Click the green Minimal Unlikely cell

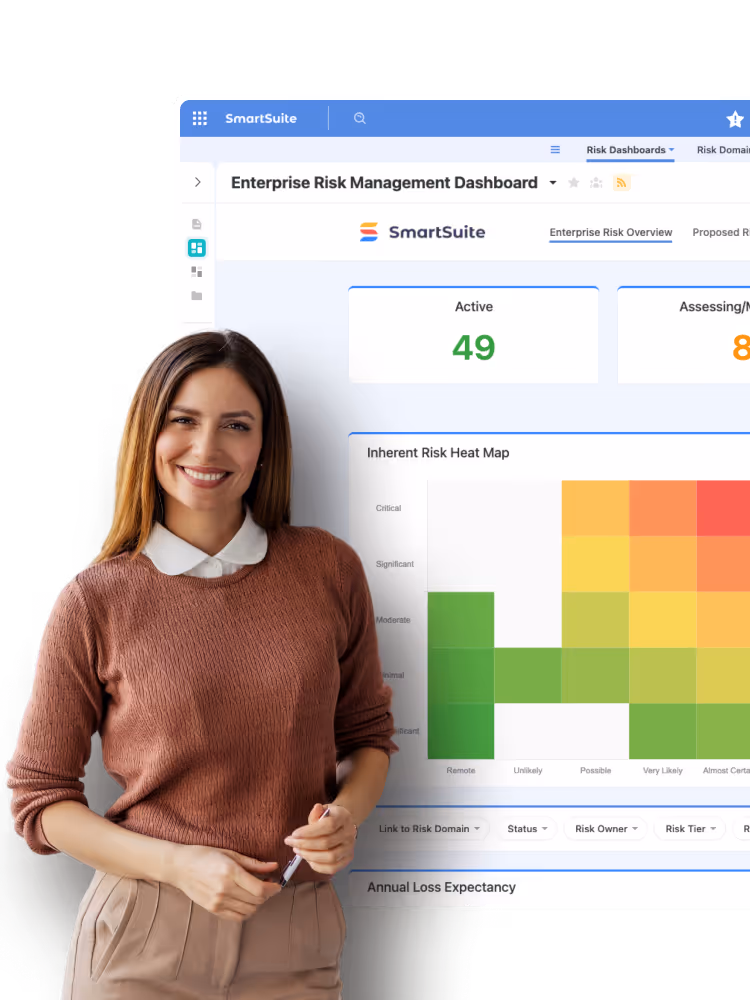(x=527, y=675)
